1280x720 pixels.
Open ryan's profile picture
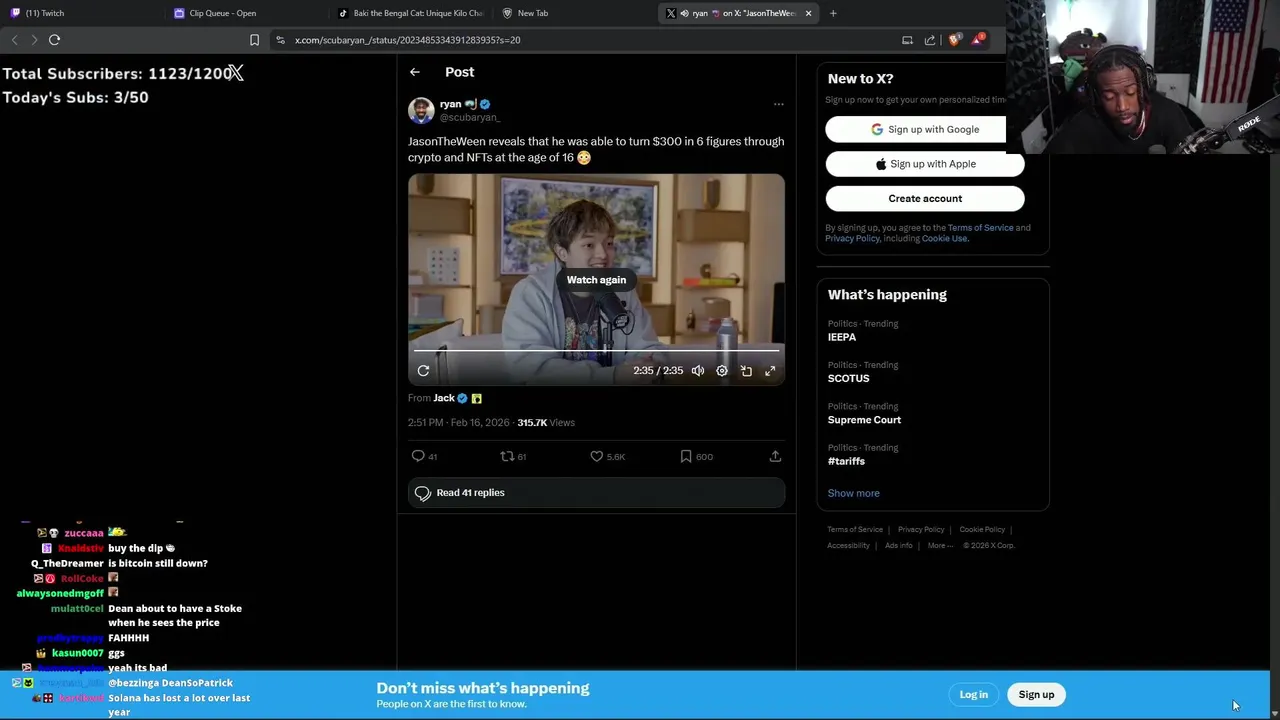pos(421,110)
